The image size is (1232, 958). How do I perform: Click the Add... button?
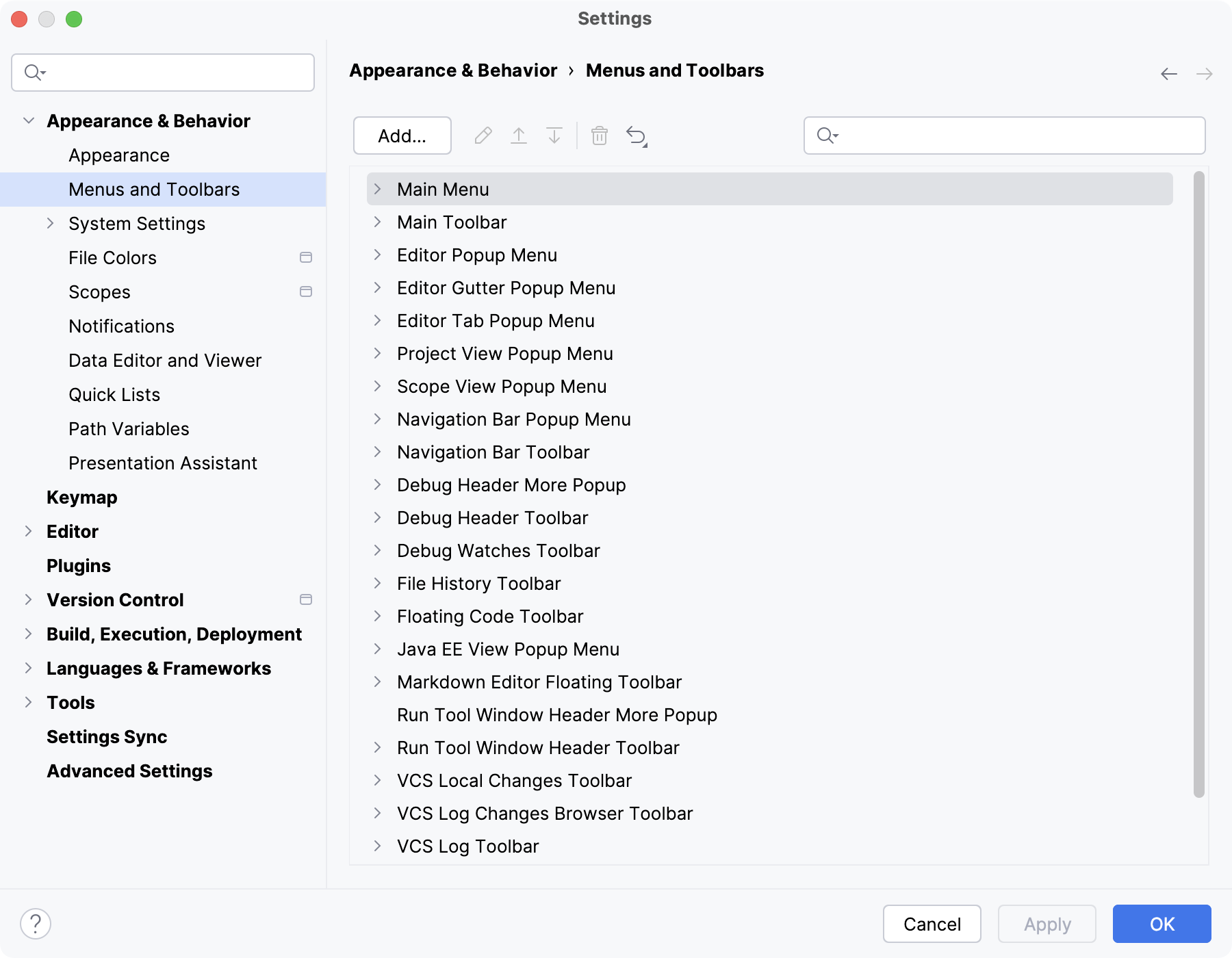[x=402, y=135]
